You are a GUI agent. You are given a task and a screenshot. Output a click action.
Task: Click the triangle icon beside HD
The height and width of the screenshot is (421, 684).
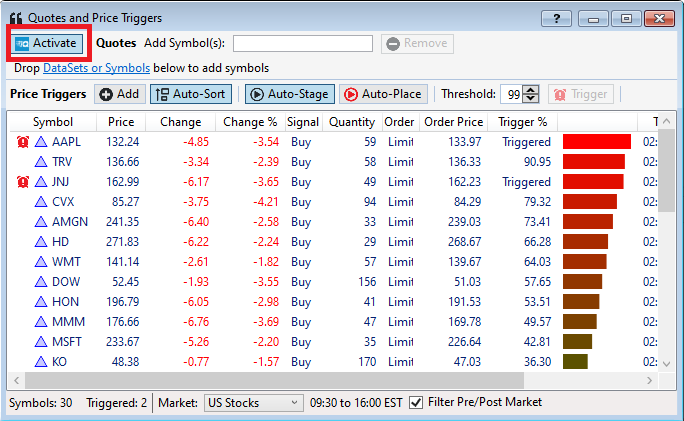point(41,242)
